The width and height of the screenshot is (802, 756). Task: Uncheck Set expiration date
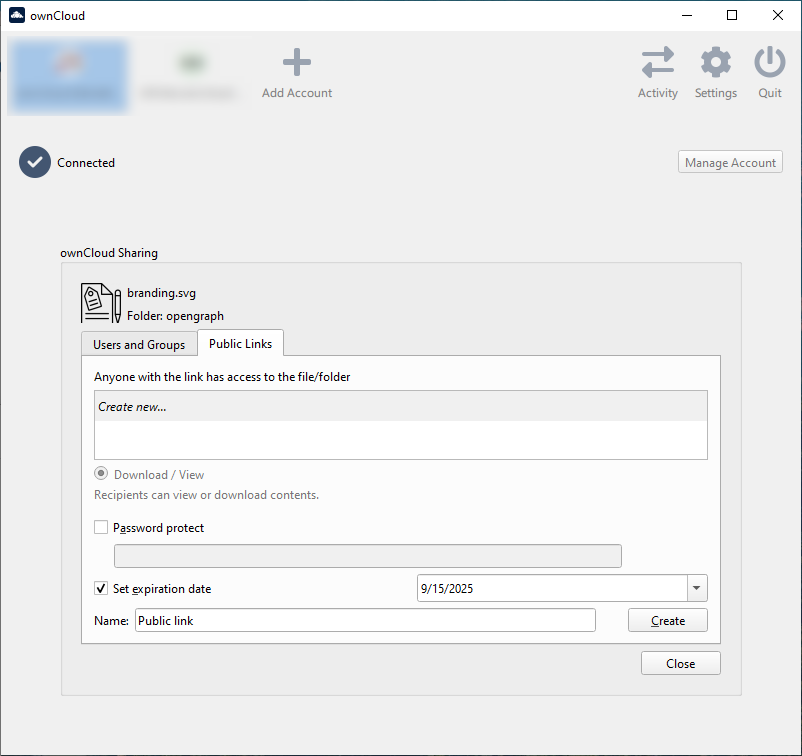point(101,589)
